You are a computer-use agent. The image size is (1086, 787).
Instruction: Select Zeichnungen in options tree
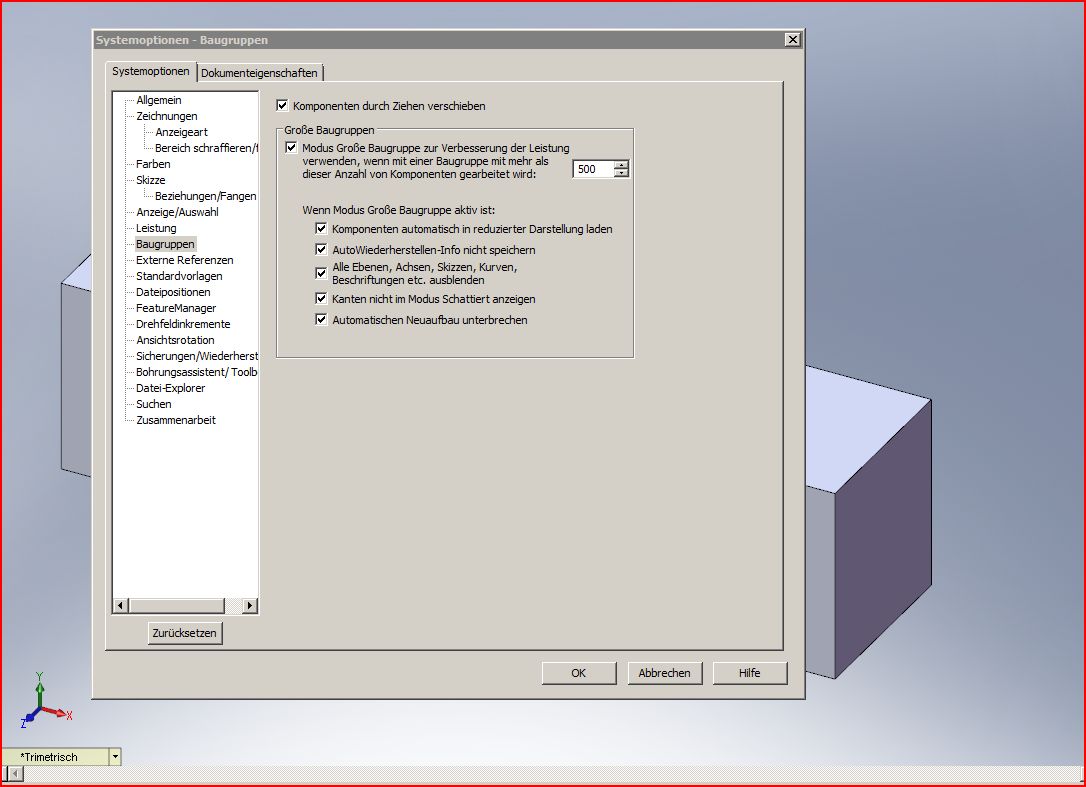click(x=167, y=116)
